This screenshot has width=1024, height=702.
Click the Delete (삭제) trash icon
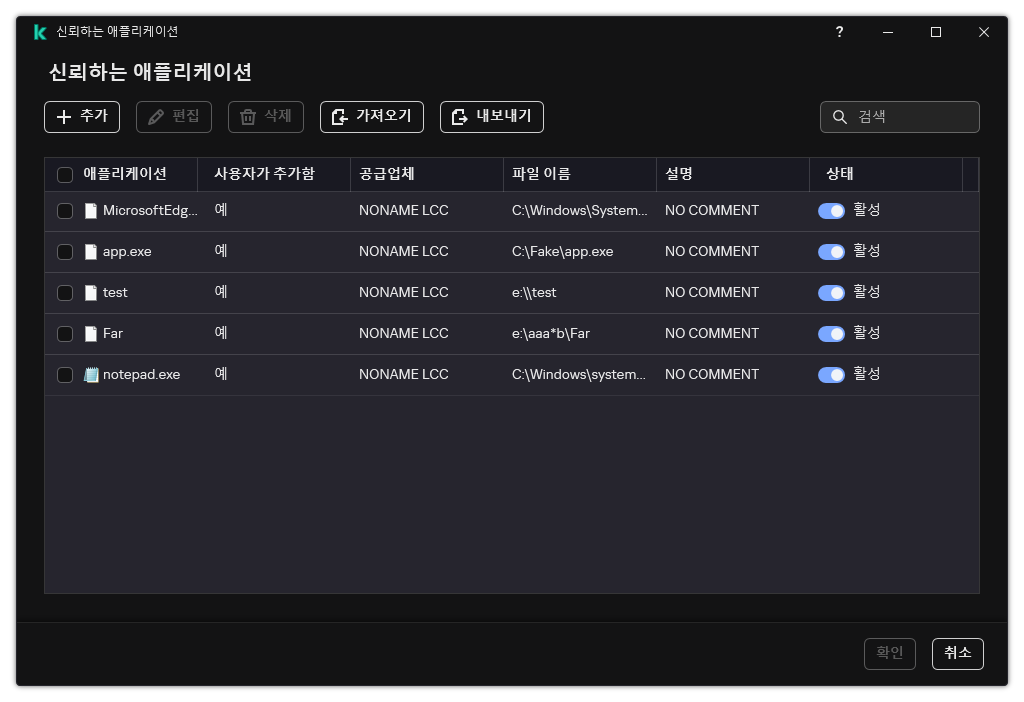click(245, 116)
